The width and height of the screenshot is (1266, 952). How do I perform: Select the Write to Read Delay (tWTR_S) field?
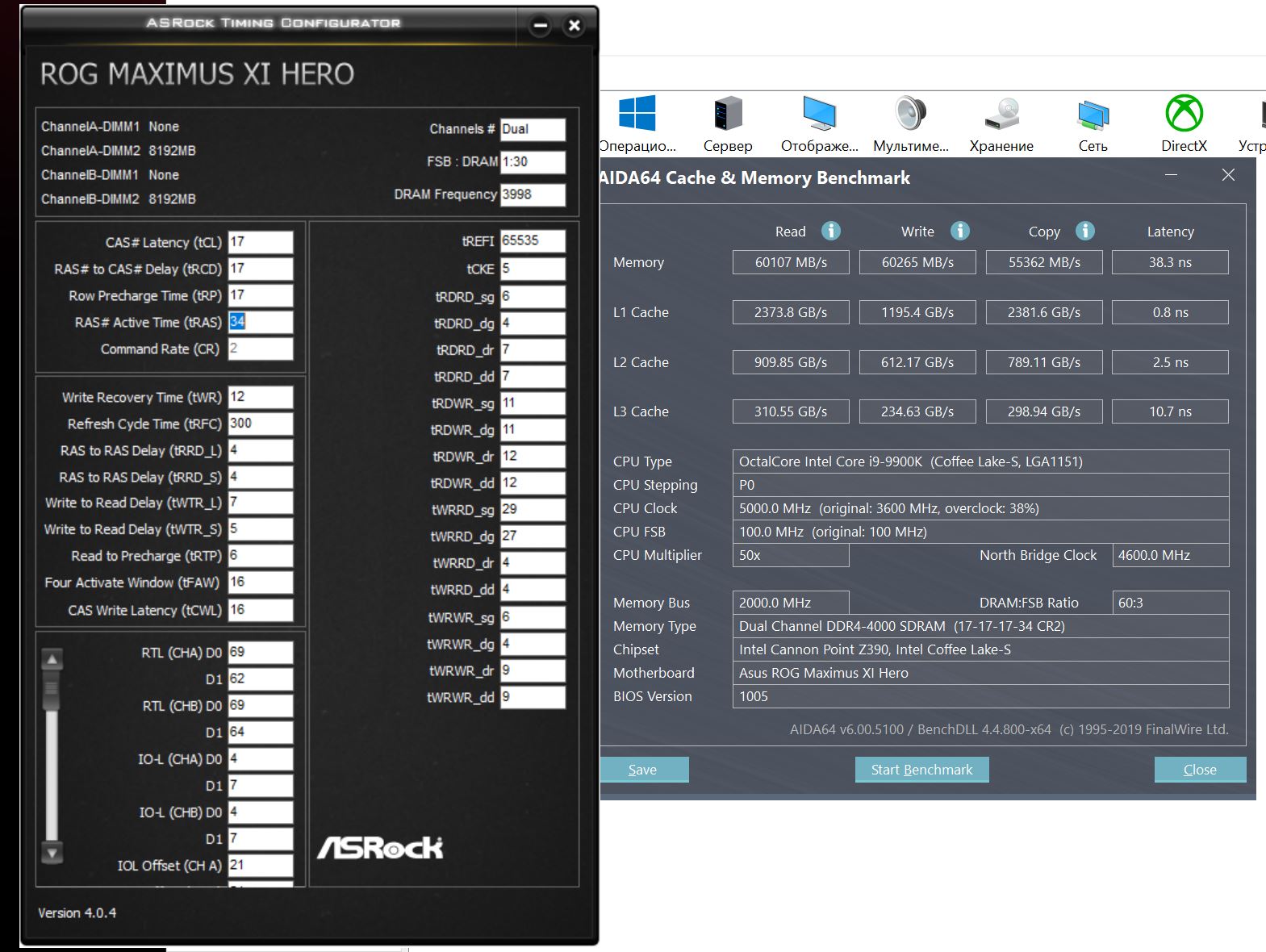coord(261,529)
